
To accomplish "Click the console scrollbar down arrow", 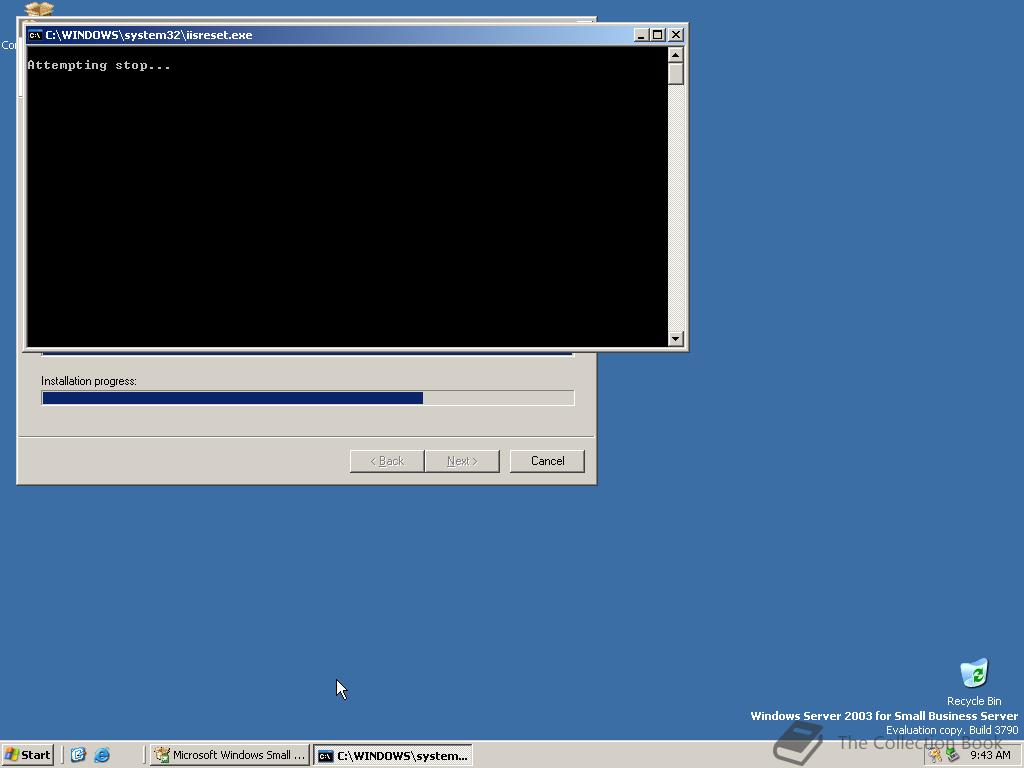I will [x=676, y=338].
